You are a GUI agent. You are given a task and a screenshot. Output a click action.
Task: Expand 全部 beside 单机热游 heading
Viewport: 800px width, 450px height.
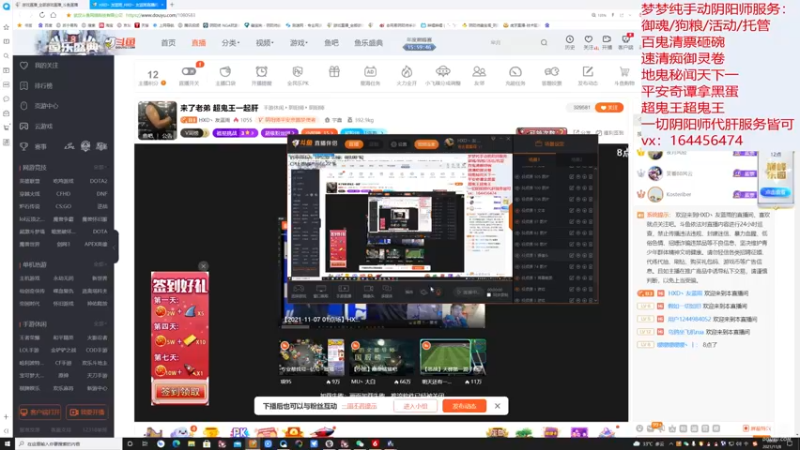click(x=100, y=265)
